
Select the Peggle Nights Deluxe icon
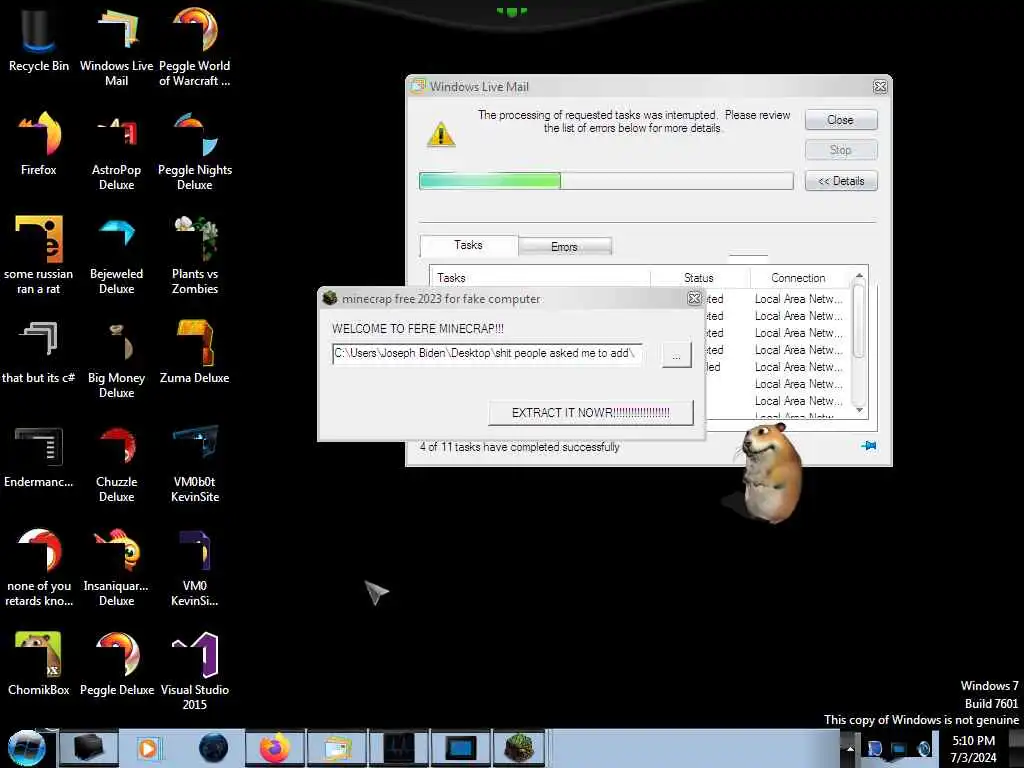coord(195,152)
